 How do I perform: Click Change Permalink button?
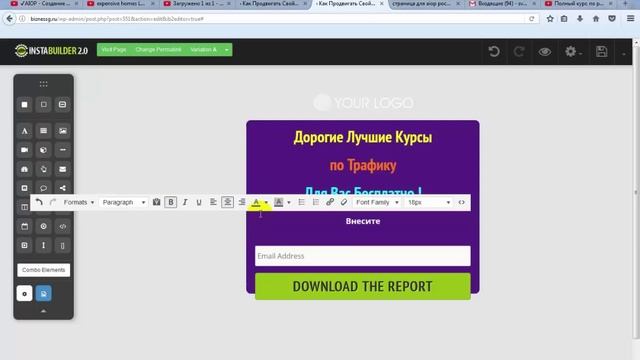point(158,50)
